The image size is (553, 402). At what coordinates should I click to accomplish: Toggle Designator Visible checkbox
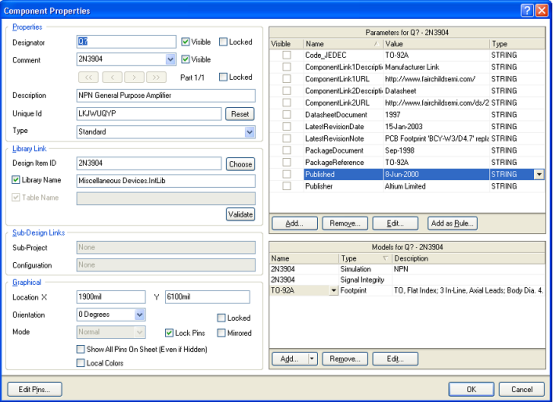[185, 42]
